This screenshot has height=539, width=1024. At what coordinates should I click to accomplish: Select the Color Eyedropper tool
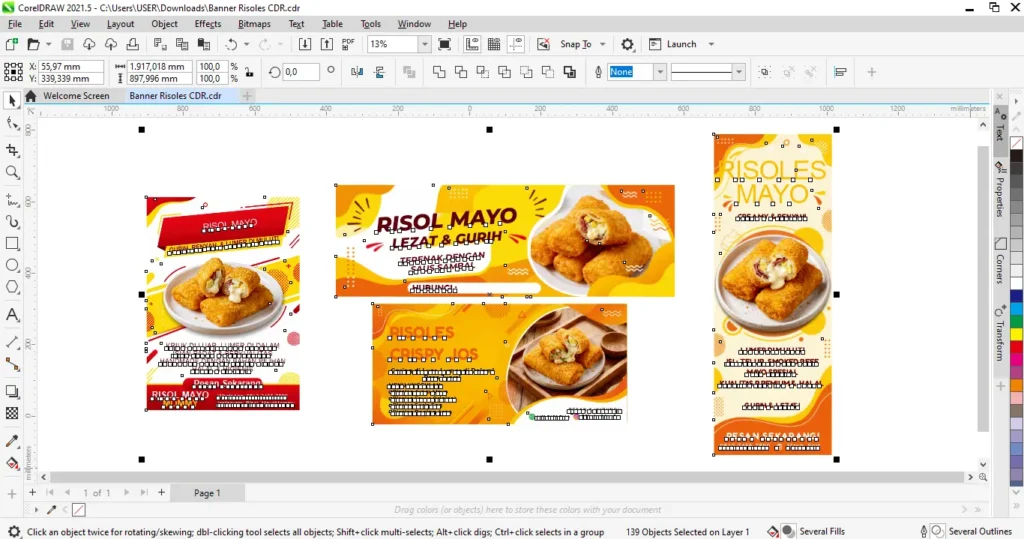12,441
